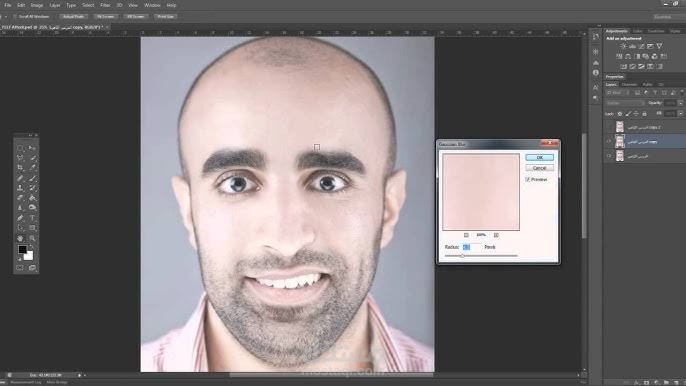Swap foreground and background colors

tap(31, 247)
